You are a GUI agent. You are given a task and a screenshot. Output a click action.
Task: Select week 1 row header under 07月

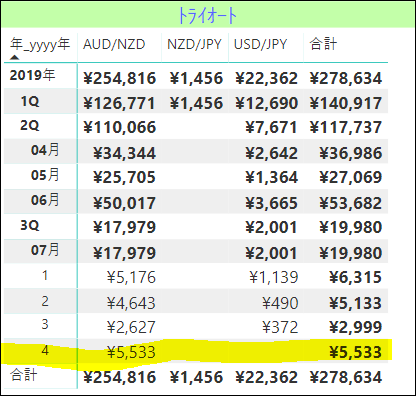[x=45, y=276]
